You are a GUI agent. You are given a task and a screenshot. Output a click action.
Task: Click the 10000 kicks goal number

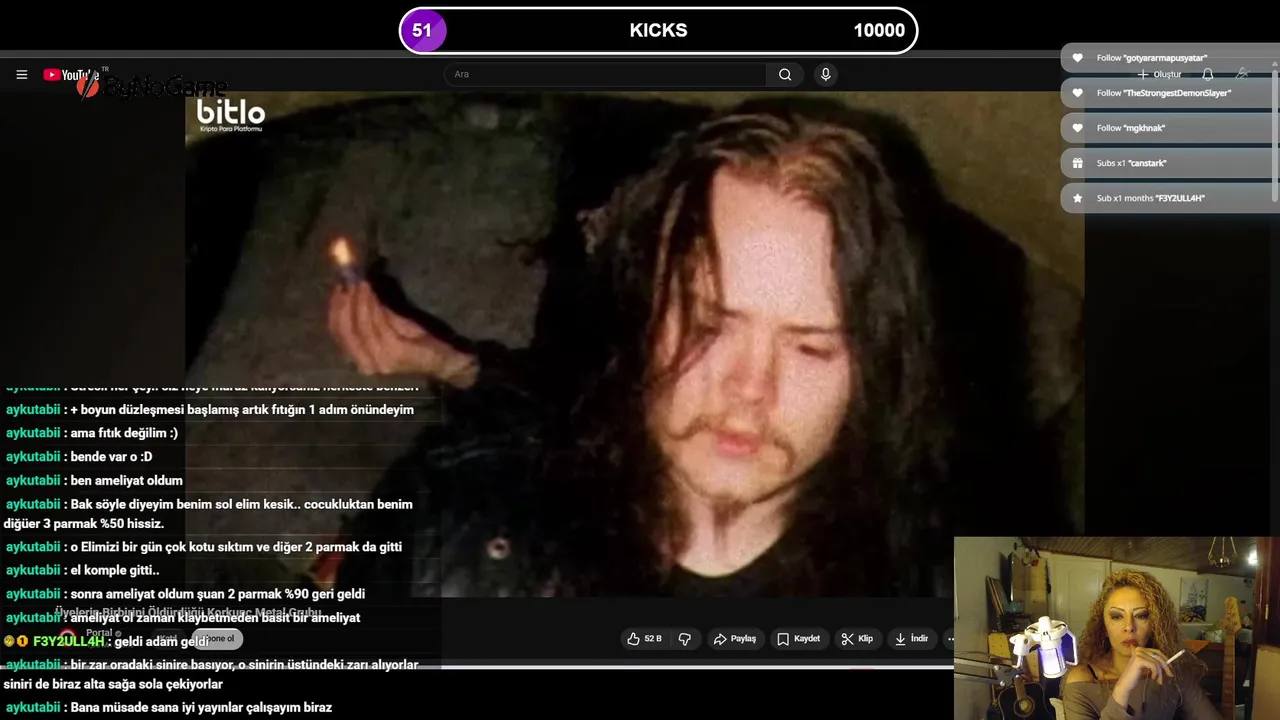(x=879, y=30)
